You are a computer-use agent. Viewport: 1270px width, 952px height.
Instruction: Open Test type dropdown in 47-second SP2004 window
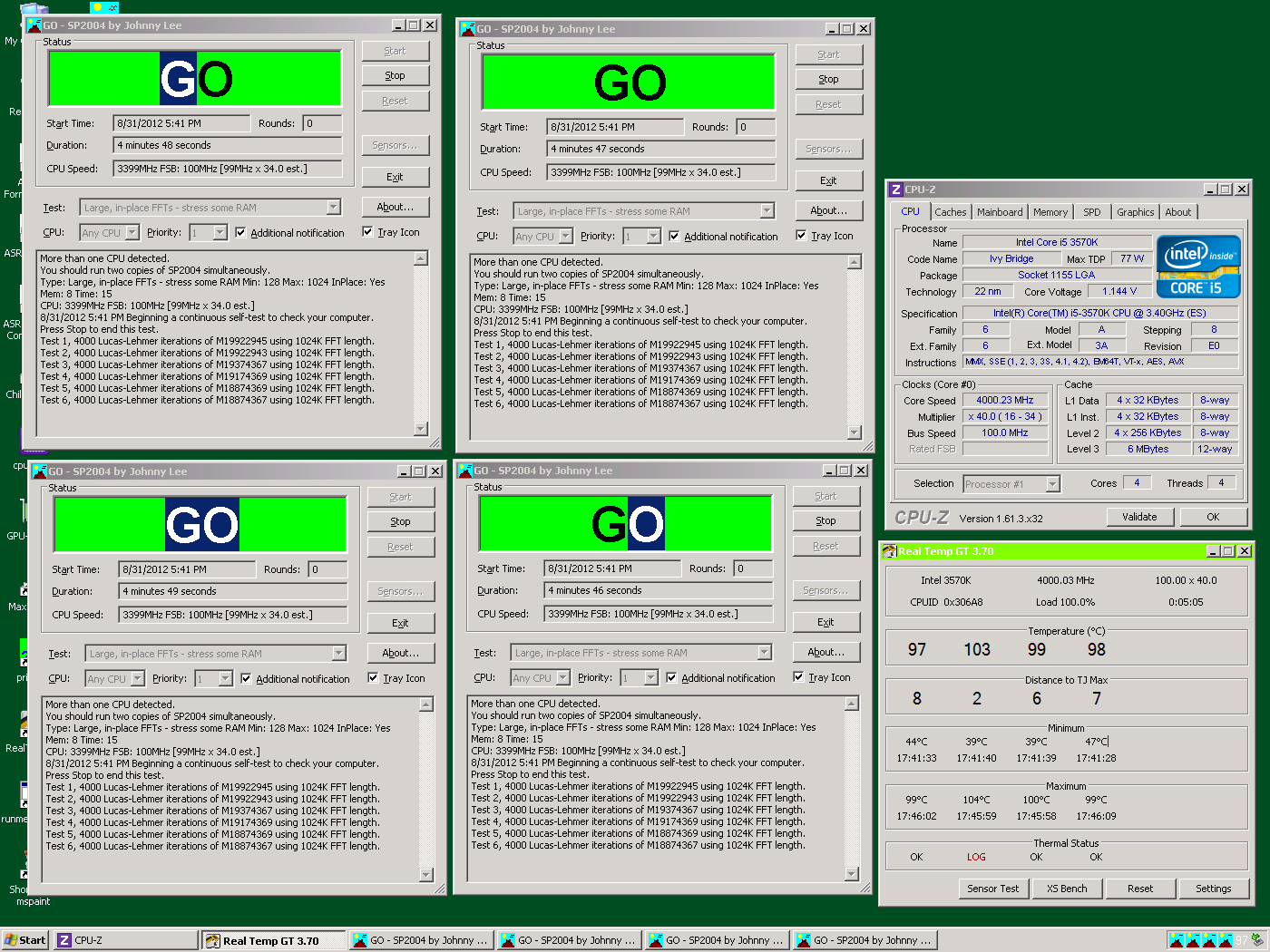pyautogui.click(x=767, y=211)
